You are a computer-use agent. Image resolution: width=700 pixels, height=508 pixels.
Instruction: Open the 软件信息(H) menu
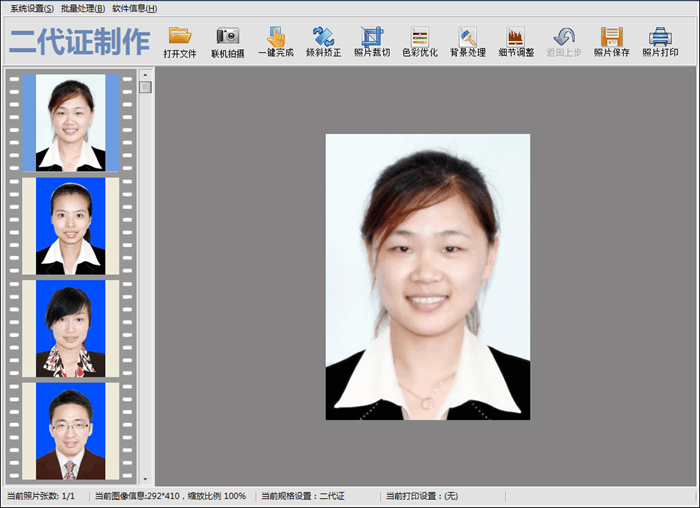click(x=134, y=8)
